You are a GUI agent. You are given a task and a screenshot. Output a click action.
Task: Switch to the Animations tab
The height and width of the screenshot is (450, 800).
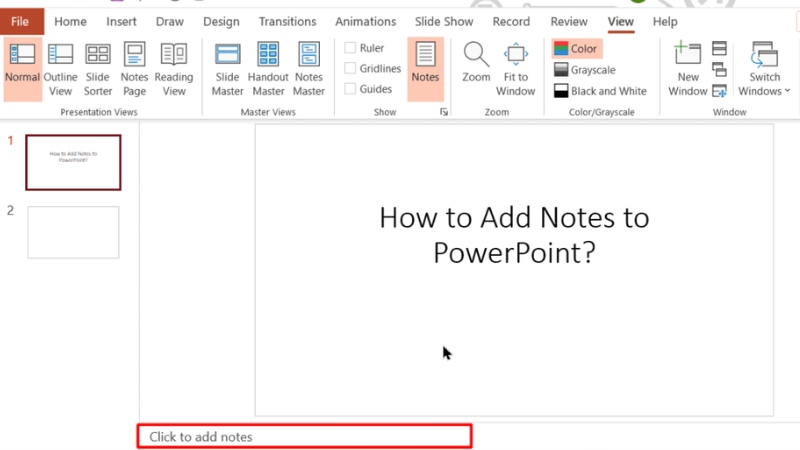click(x=365, y=22)
